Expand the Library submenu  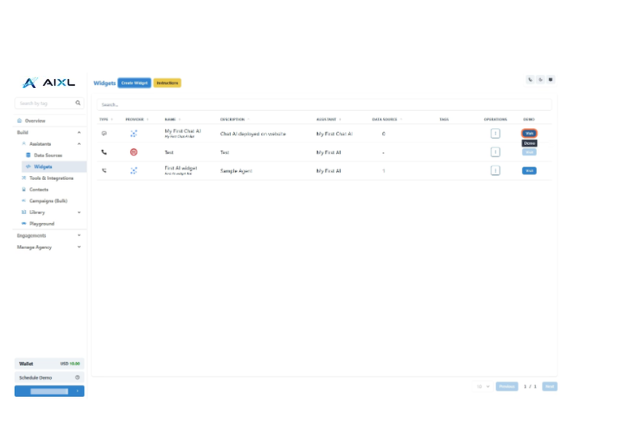79,212
